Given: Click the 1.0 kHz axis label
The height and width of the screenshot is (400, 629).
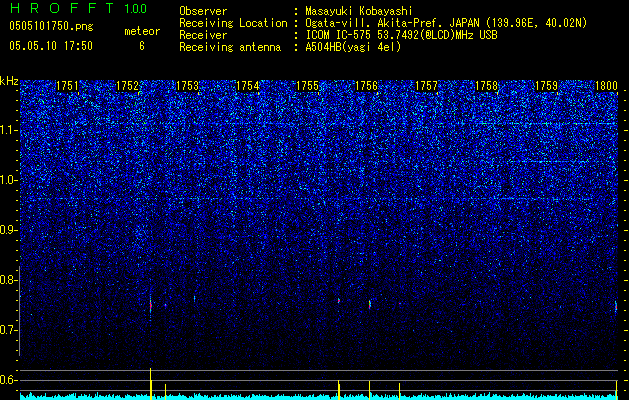Looking at the screenshot, I should 9,180.
